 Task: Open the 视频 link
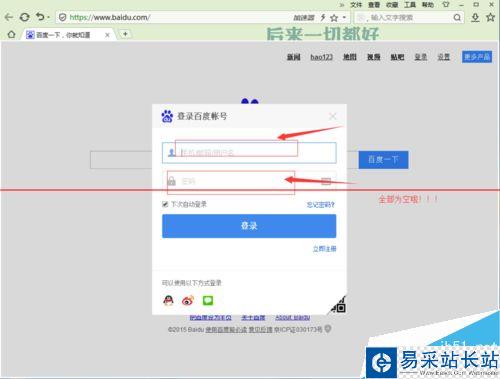click(x=374, y=57)
